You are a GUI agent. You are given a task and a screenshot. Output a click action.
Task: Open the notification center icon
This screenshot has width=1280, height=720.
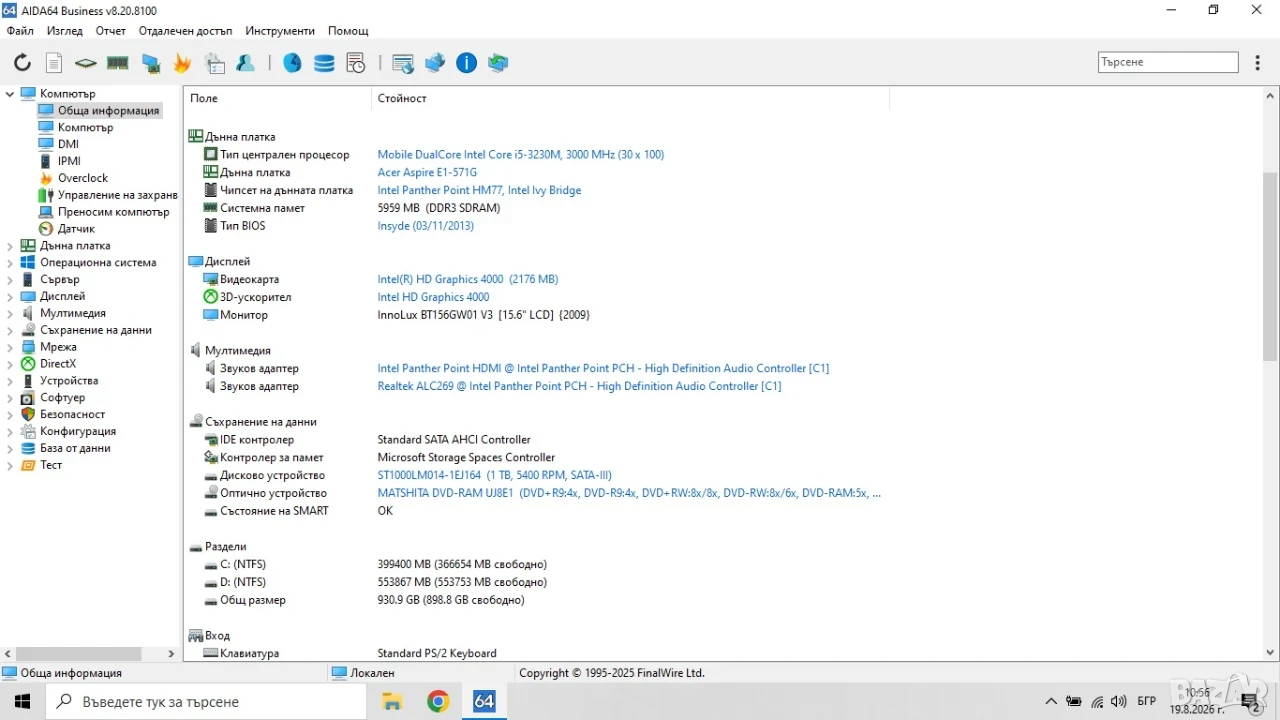tap(1249, 701)
